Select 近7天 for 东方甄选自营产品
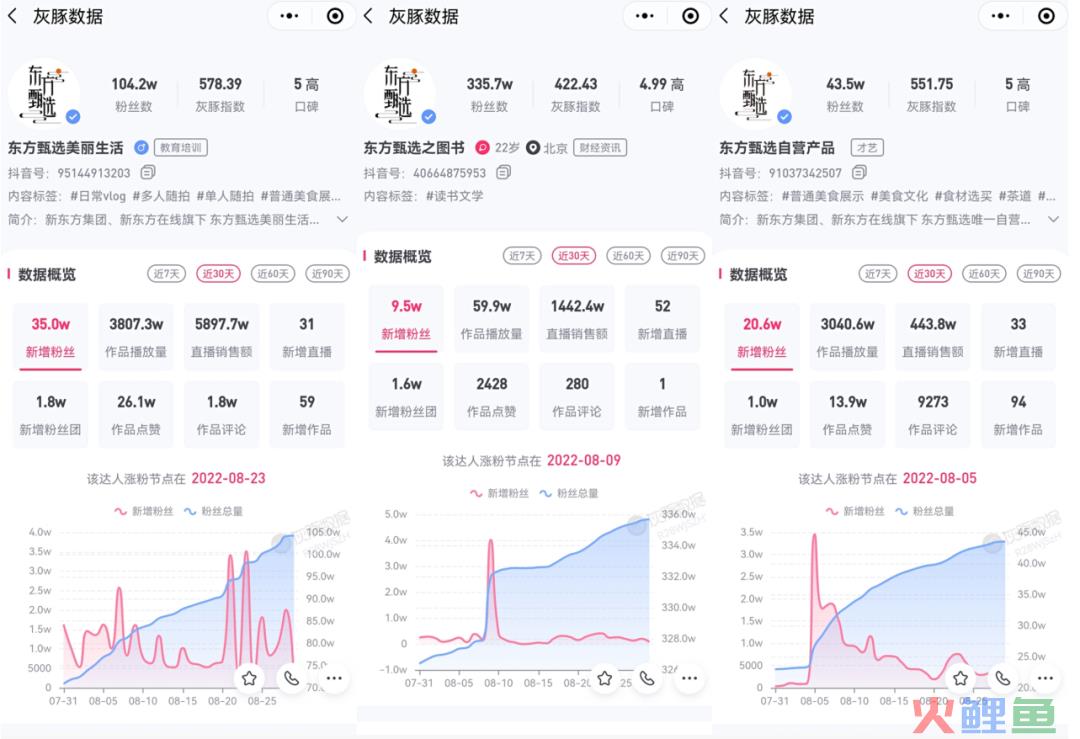This screenshot has height=739, width=1080. click(x=878, y=273)
